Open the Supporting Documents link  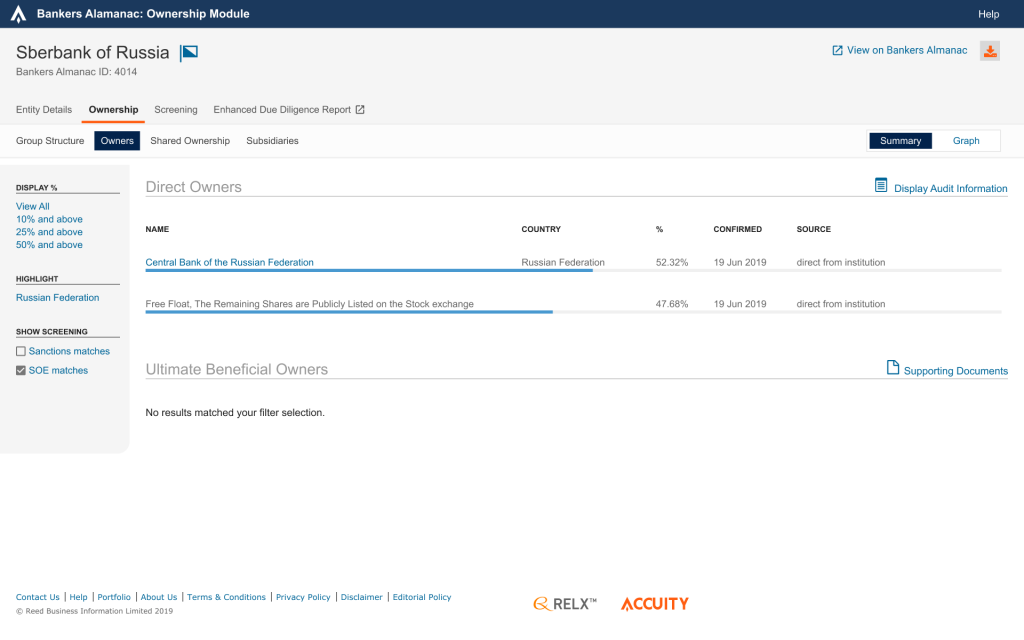(x=955, y=371)
